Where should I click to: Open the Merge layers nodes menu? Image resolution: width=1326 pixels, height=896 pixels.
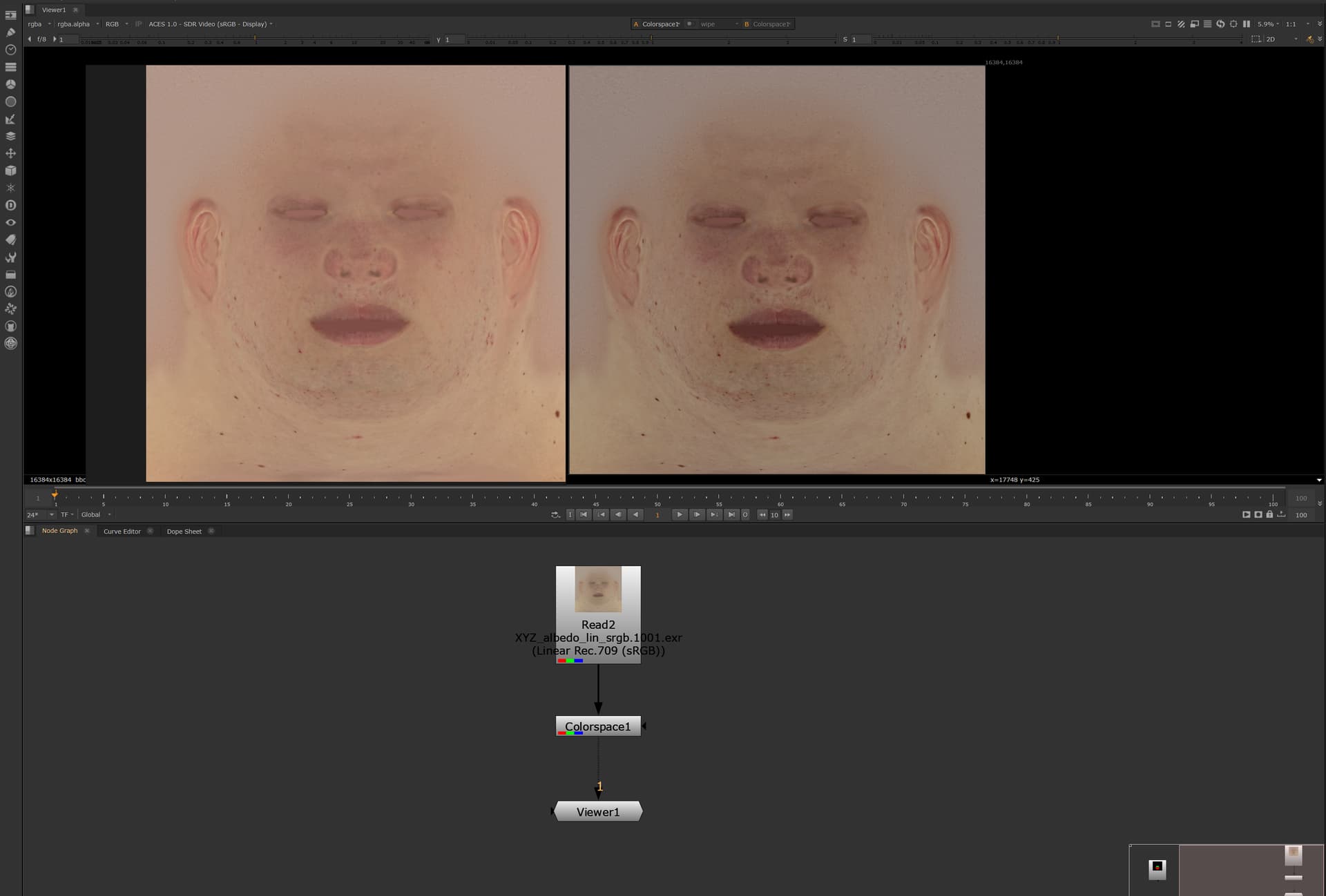pos(10,136)
